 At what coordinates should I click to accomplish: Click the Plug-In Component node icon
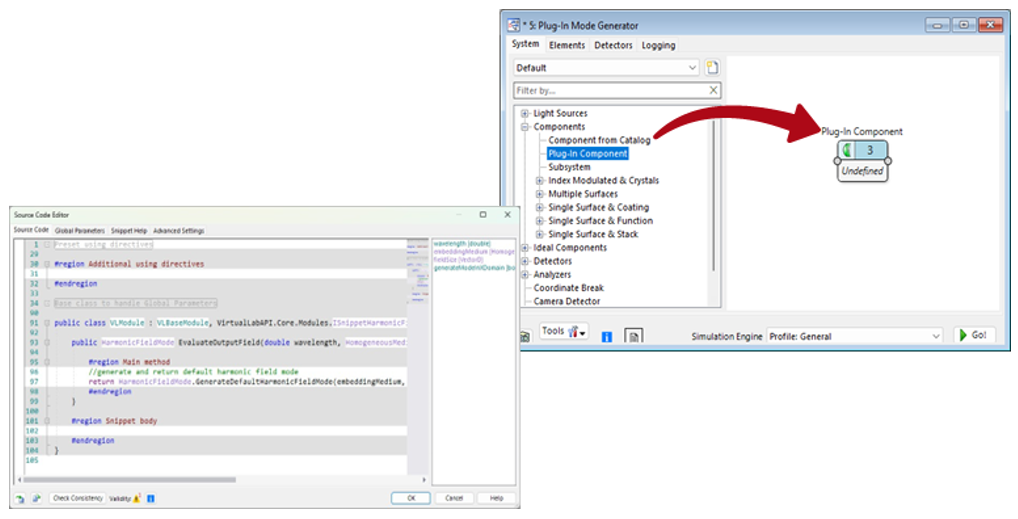pyautogui.click(x=847, y=151)
